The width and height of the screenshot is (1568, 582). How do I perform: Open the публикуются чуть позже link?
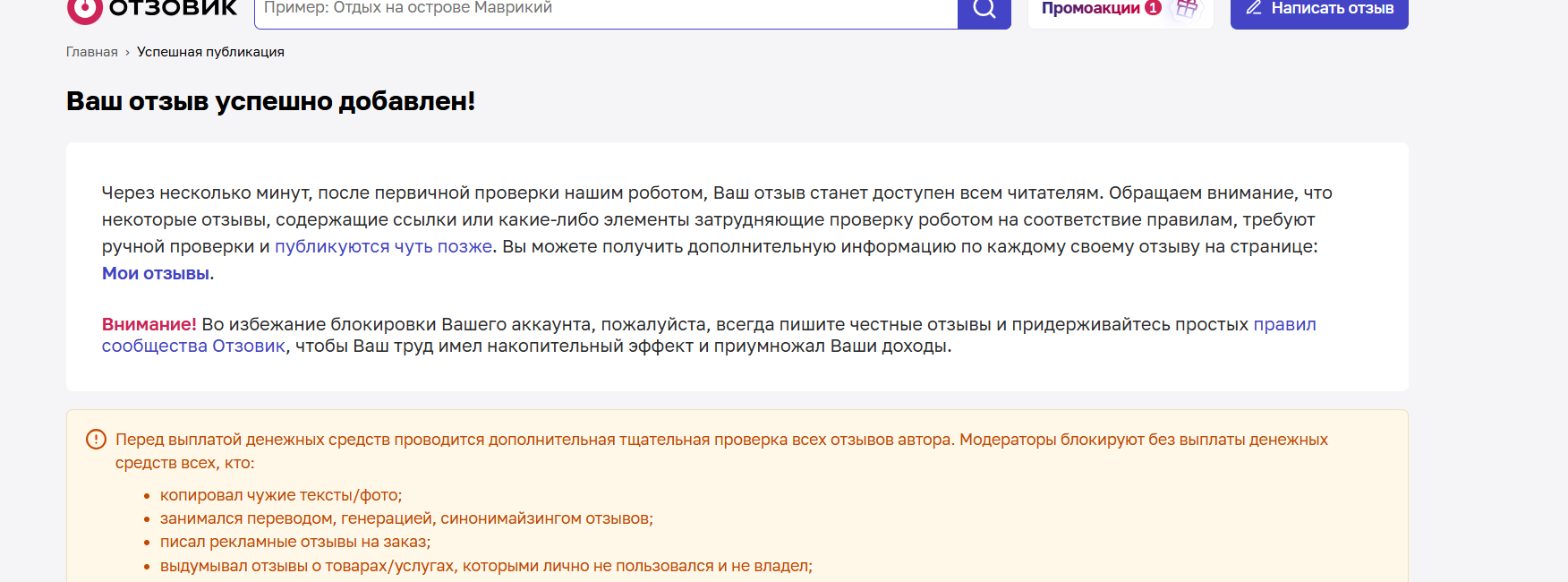[x=383, y=246]
